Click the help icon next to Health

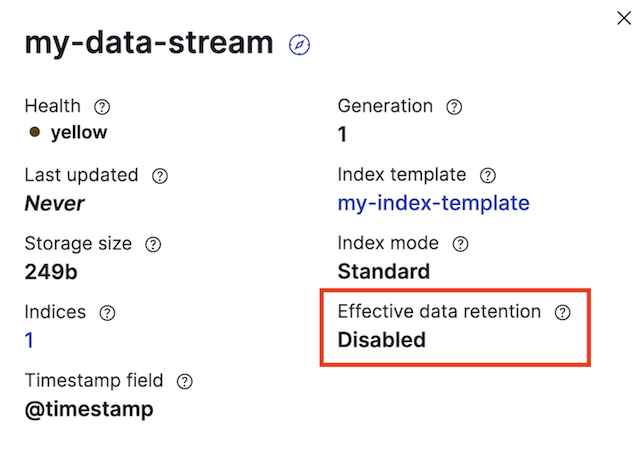[x=102, y=106]
